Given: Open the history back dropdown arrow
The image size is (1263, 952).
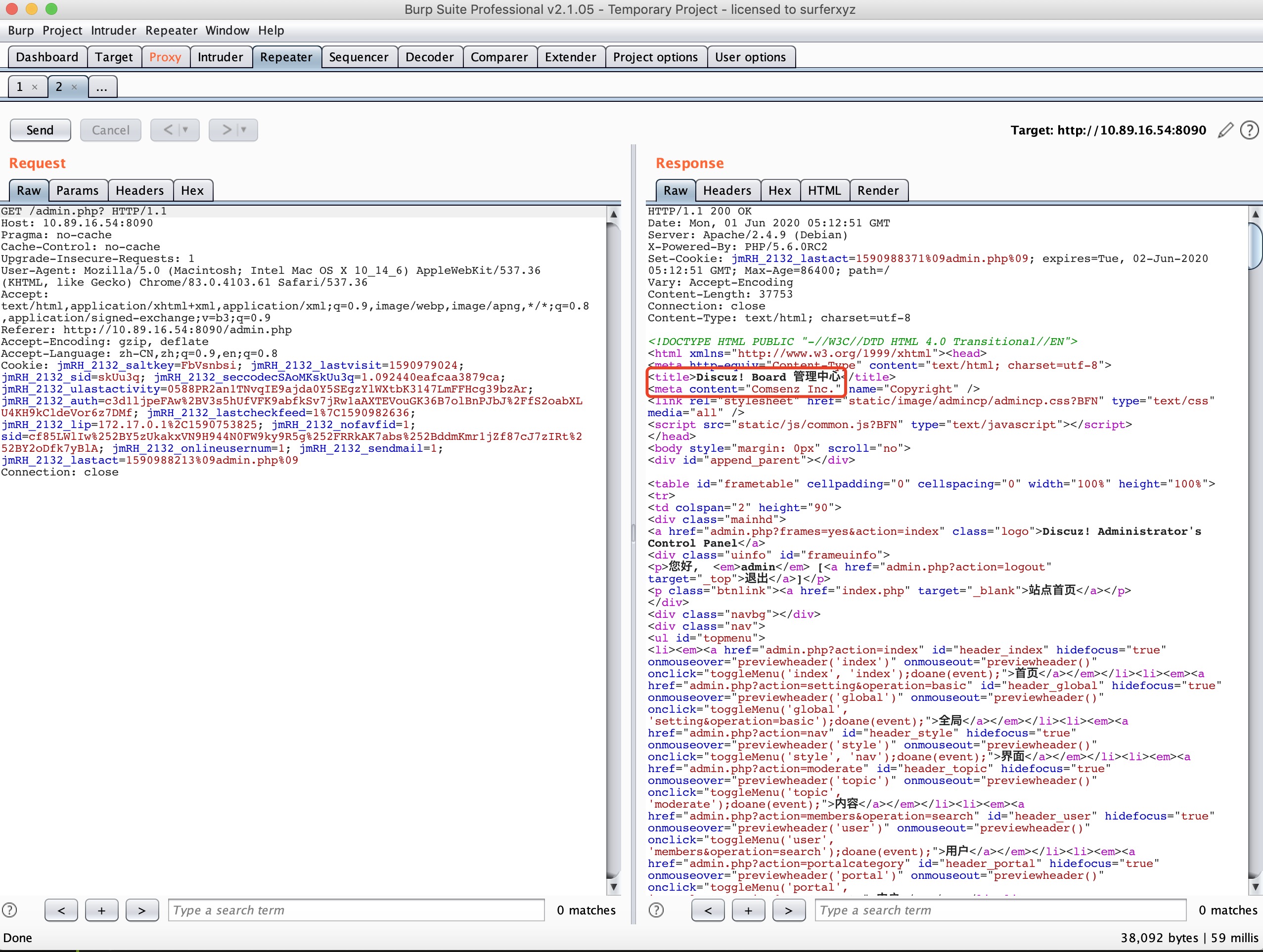Looking at the screenshot, I should pos(185,130).
